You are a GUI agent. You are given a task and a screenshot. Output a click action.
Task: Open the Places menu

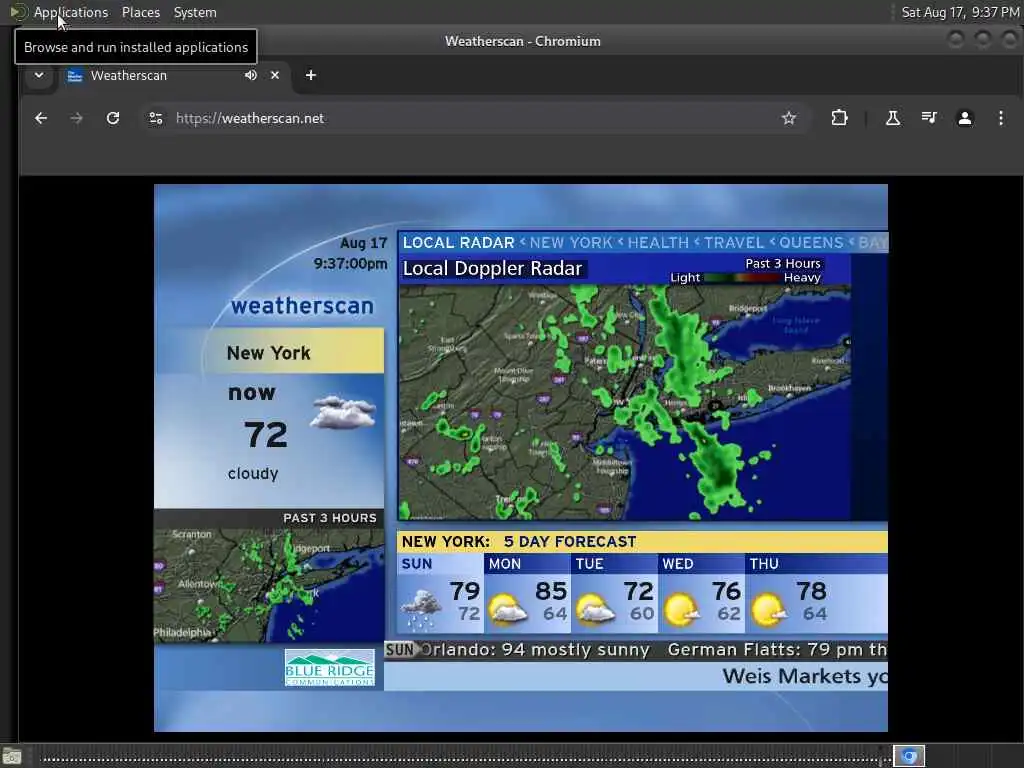point(140,12)
